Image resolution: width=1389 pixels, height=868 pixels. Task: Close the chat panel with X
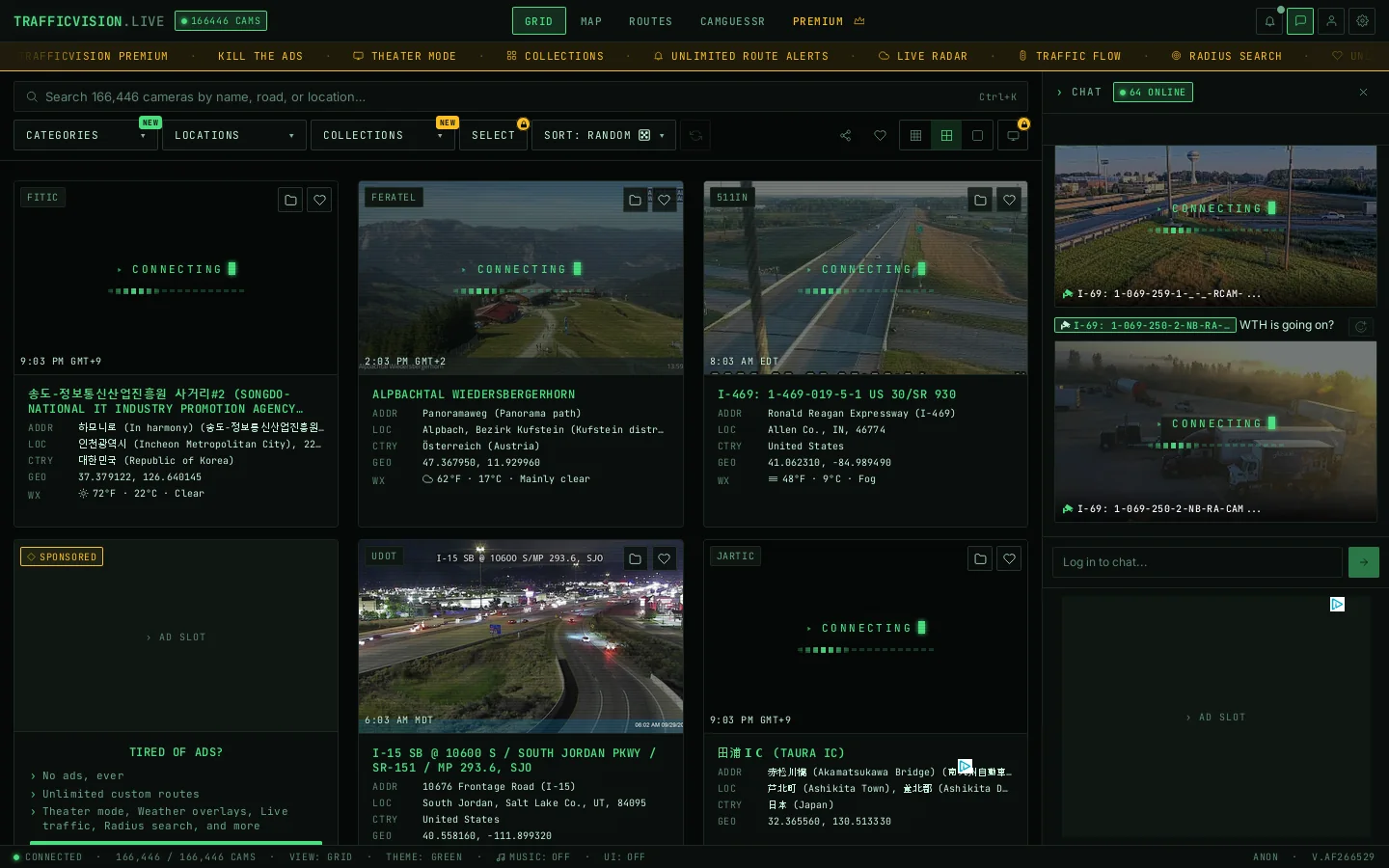click(x=1363, y=93)
